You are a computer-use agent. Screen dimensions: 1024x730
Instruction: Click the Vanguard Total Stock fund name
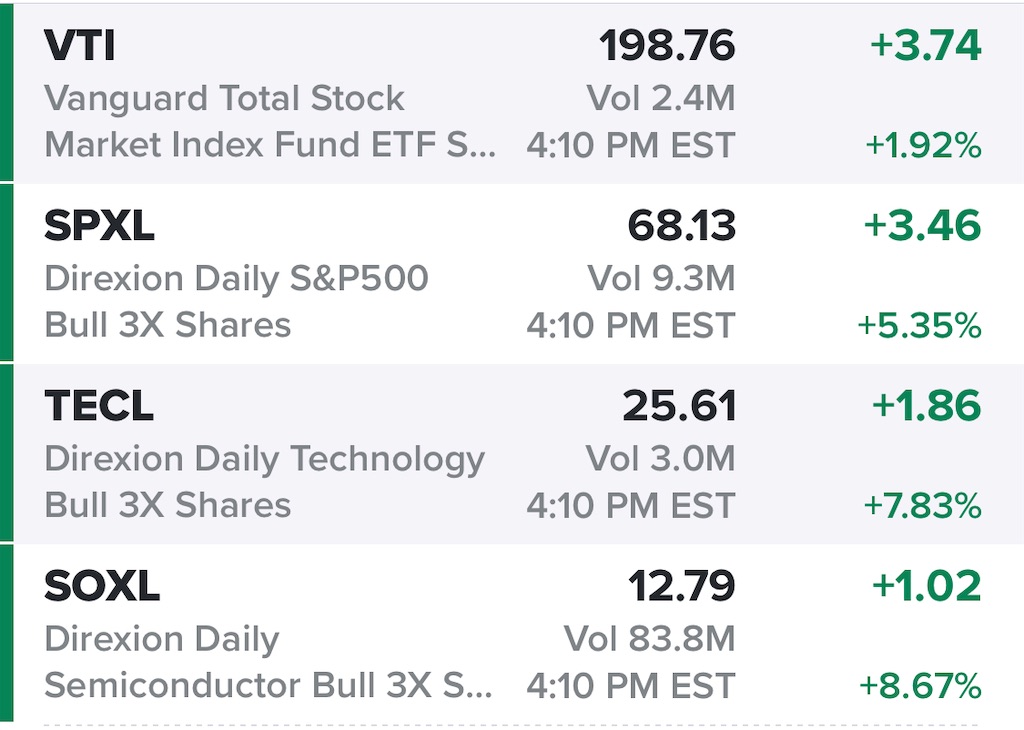(x=224, y=99)
